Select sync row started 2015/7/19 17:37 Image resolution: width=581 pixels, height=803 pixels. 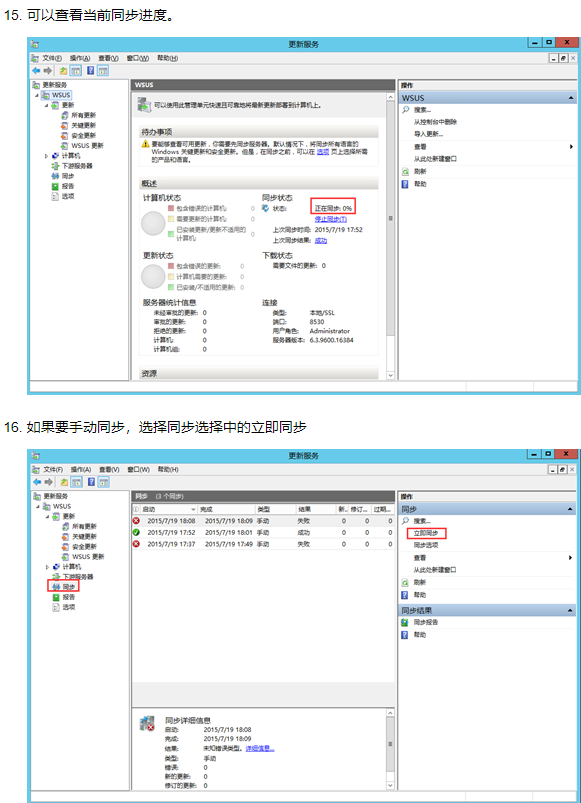point(263,544)
